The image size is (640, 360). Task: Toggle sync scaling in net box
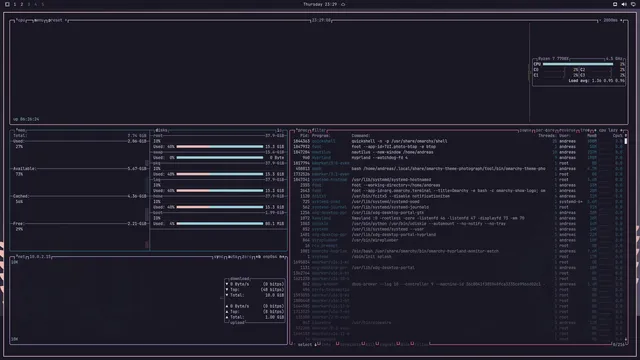click(219, 257)
